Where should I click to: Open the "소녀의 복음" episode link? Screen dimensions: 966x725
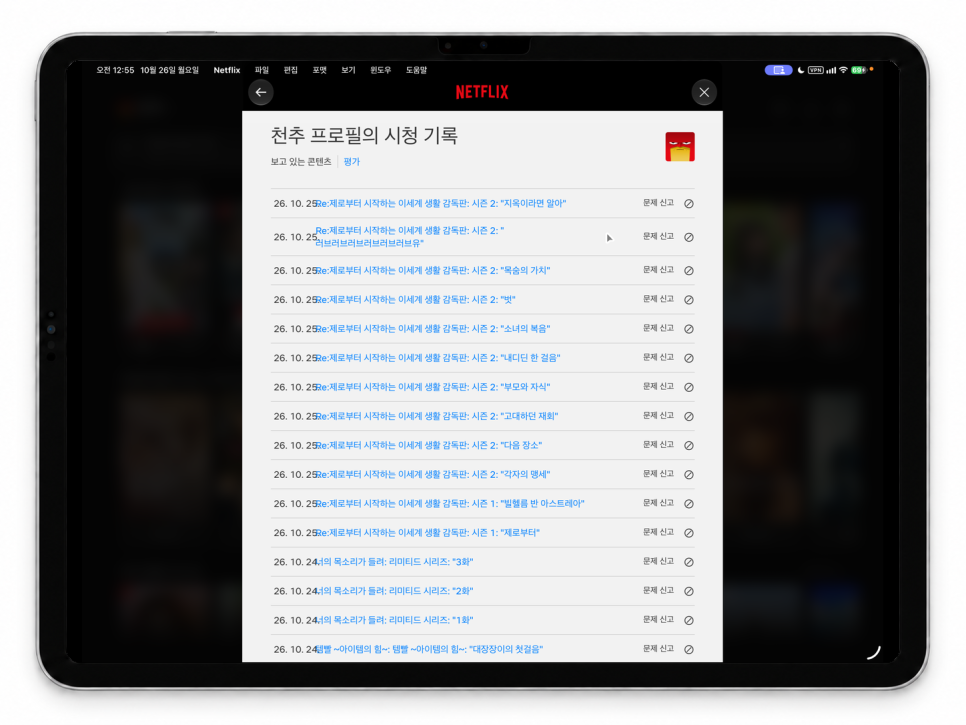(433, 329)
